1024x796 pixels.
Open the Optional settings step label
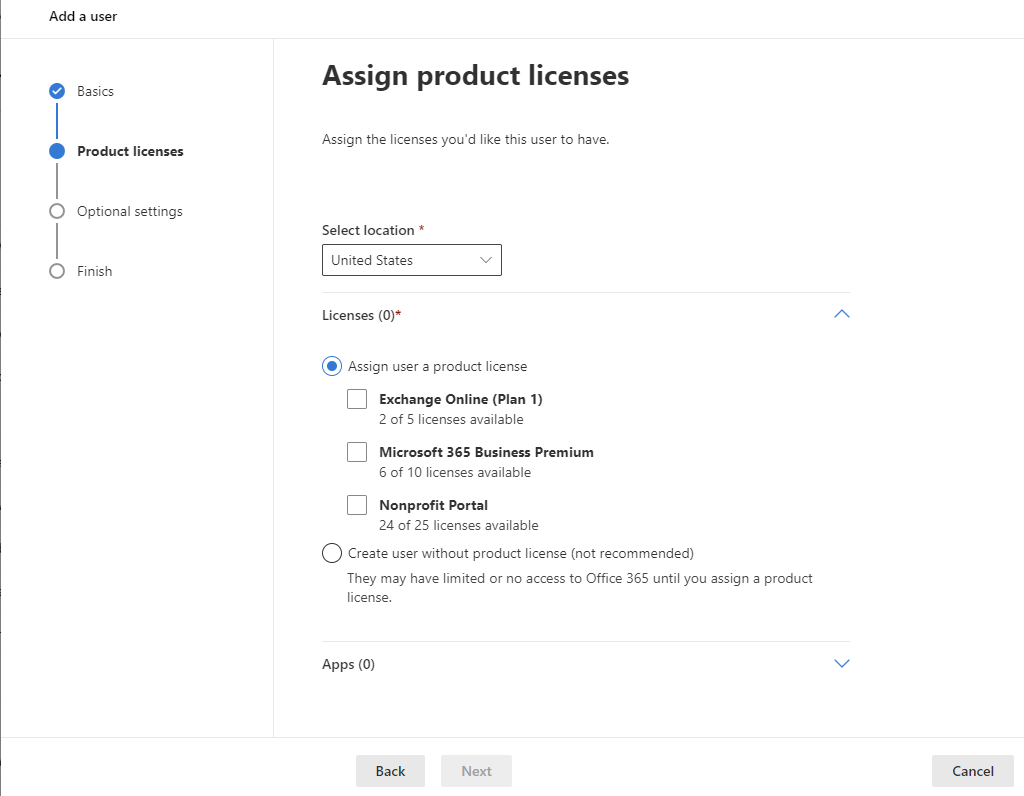(130, 211)
